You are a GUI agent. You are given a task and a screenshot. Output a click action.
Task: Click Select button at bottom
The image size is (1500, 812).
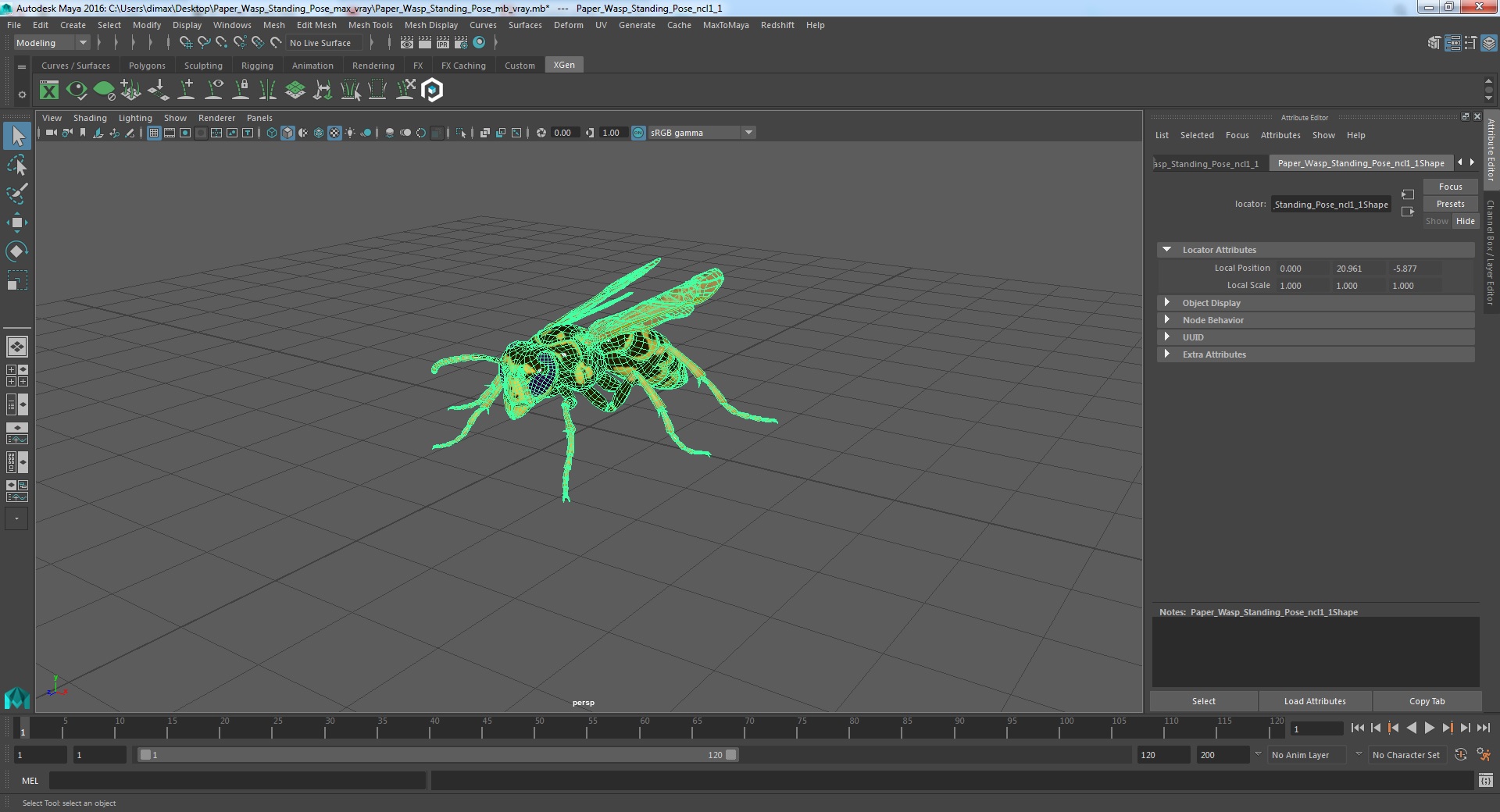point(1203,701)
